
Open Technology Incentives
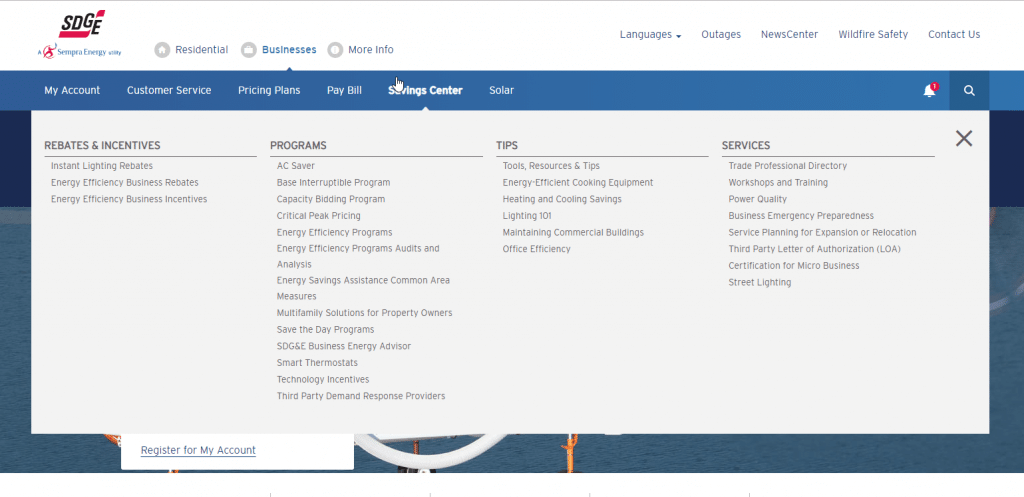coord(323,379)
